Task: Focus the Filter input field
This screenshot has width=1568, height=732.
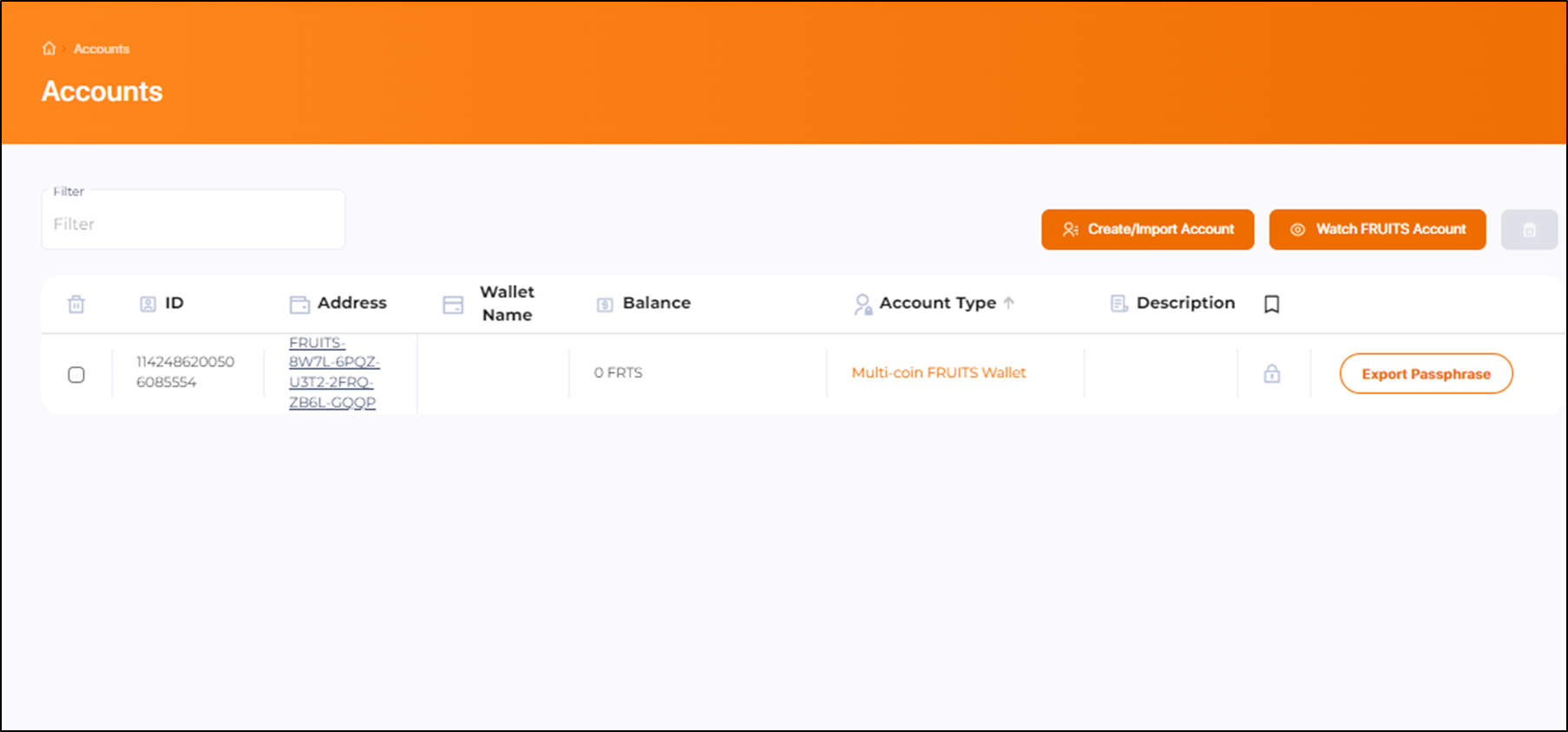Action: point(194,224)
